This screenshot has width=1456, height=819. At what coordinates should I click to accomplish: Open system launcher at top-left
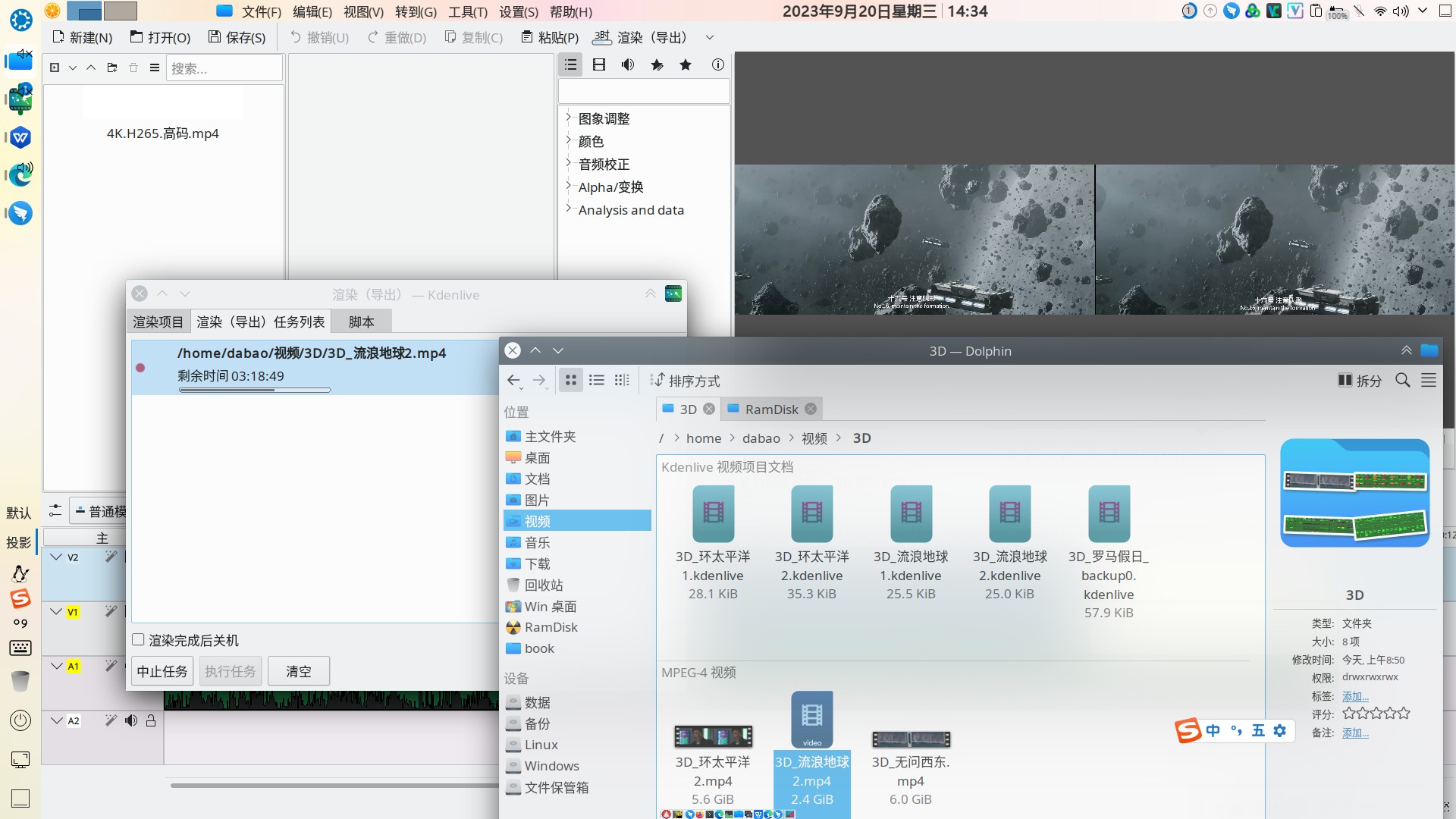[x=20, y=20]
